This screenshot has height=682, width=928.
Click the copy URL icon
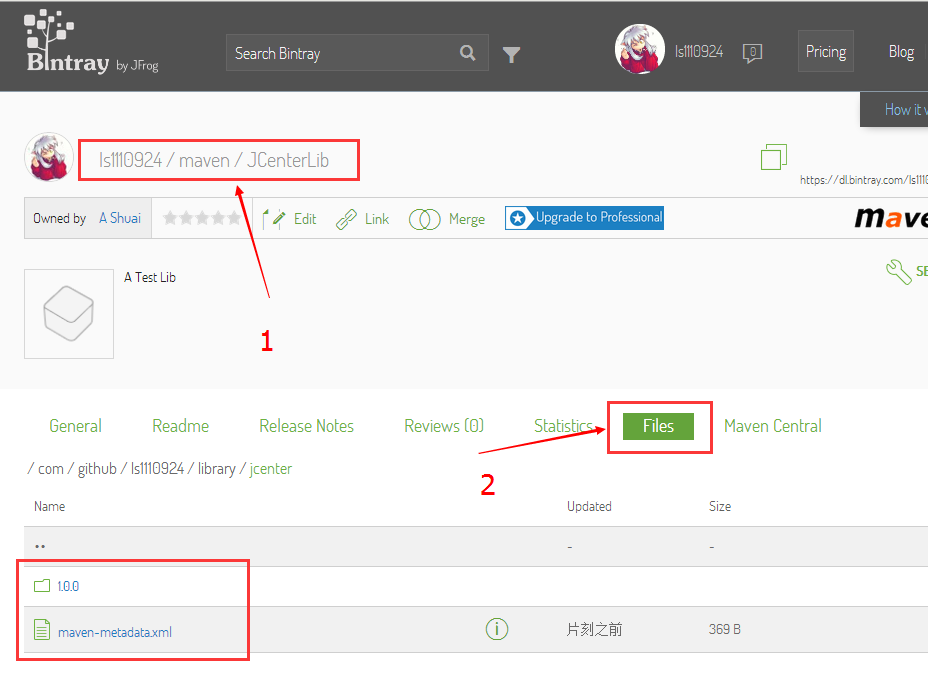tap(774, 157)
